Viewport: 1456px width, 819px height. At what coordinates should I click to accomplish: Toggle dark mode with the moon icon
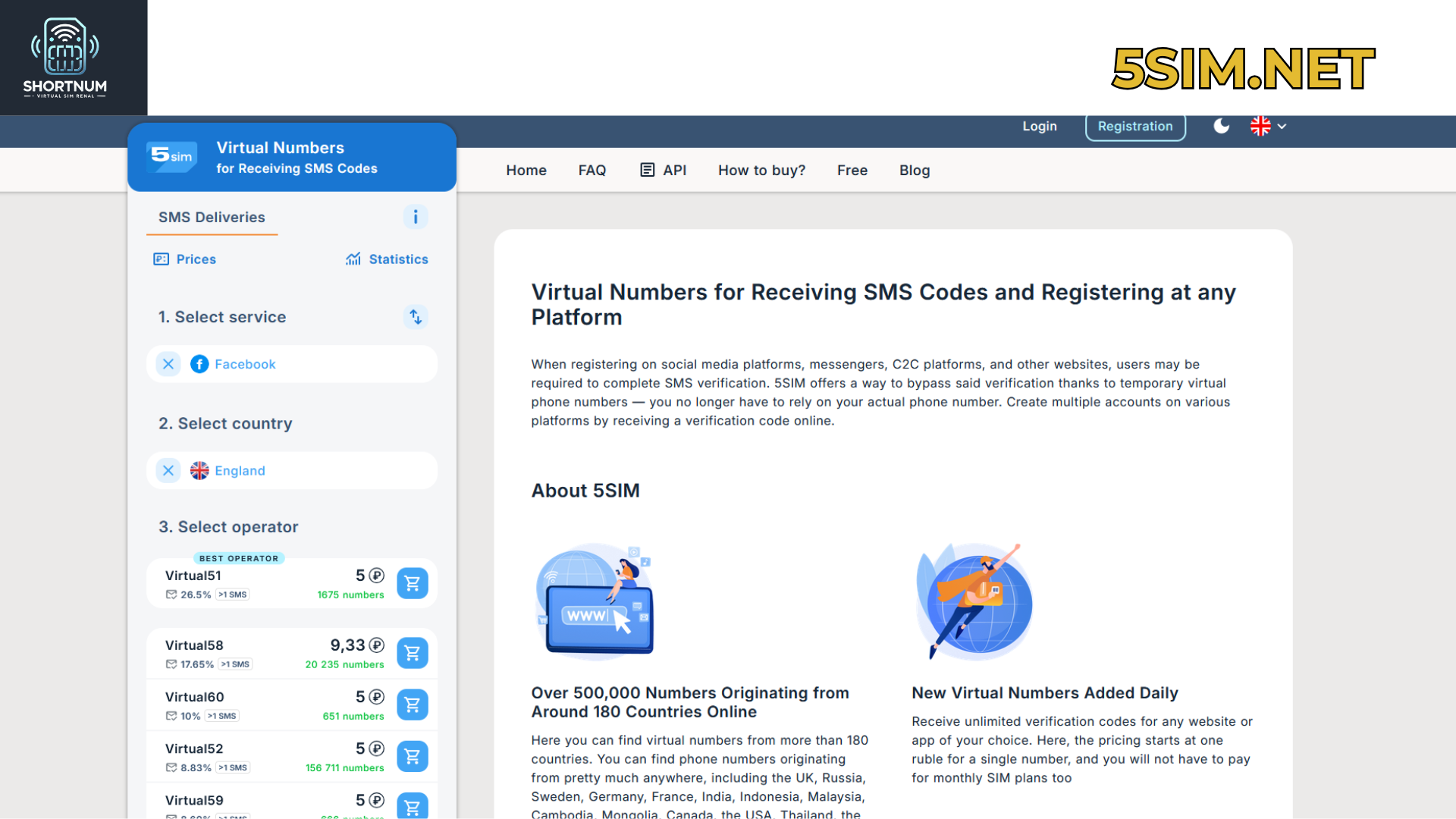1221,127
